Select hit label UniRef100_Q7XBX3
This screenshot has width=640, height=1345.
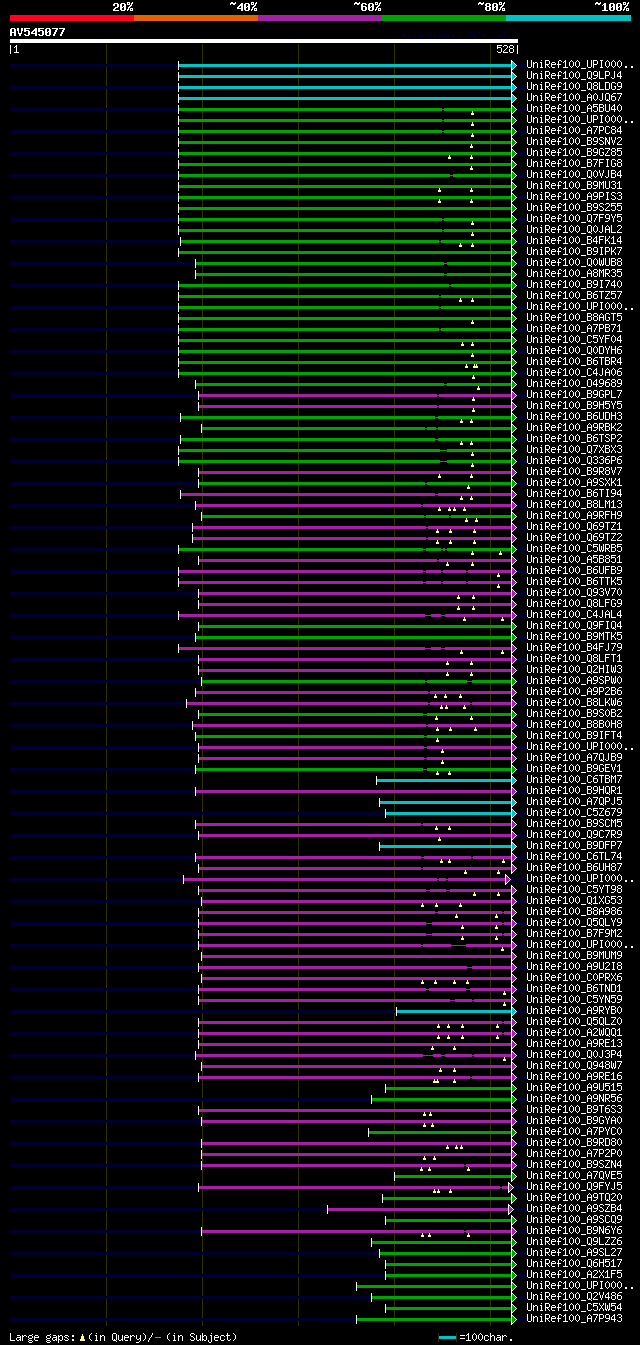click(574, 449)
